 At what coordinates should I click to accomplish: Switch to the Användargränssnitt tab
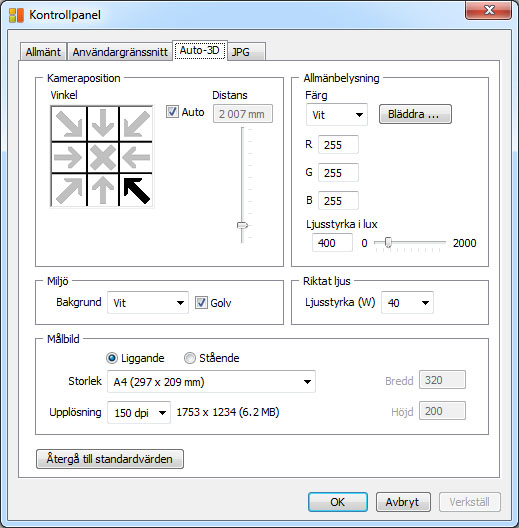click(120, 52)
